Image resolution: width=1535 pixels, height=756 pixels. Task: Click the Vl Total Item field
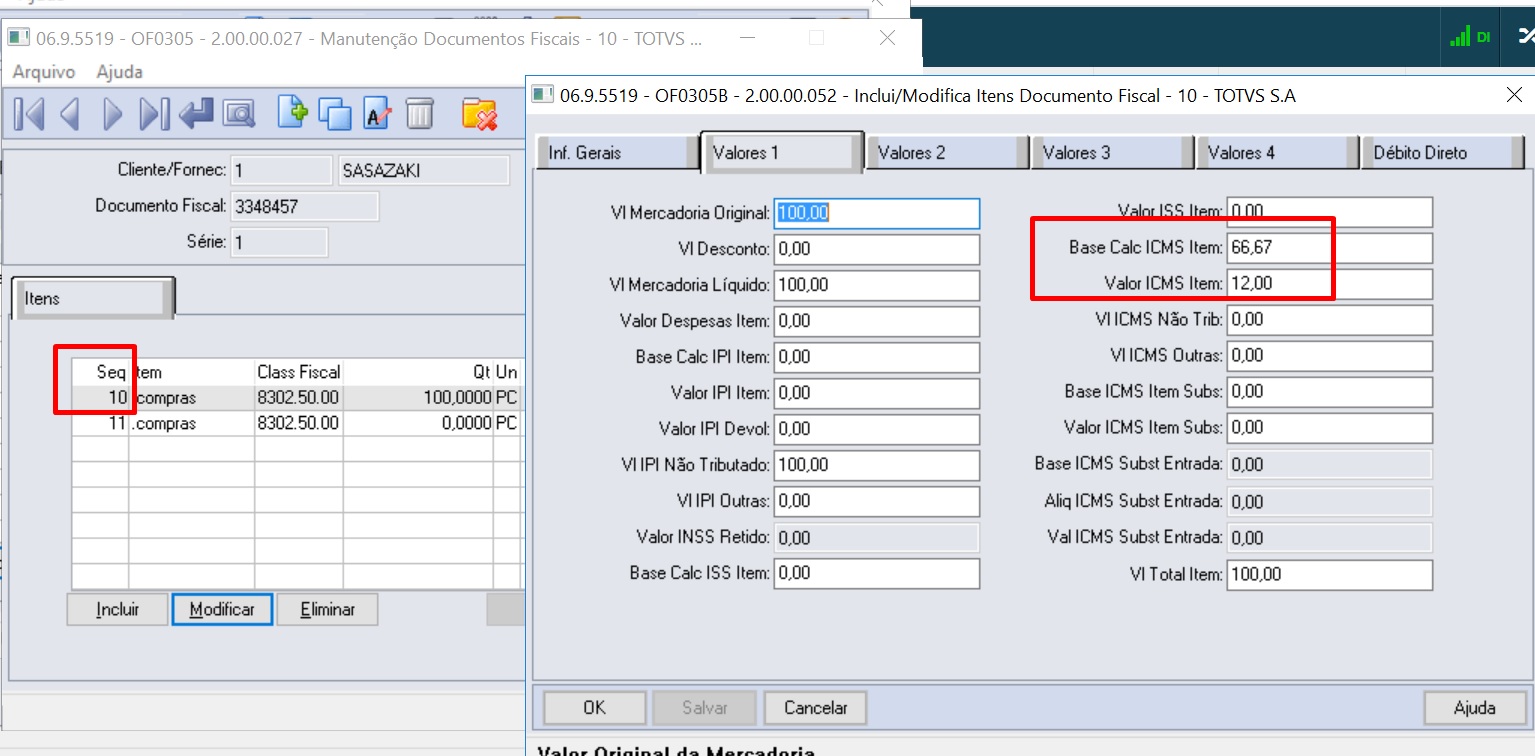point(1330,575)
